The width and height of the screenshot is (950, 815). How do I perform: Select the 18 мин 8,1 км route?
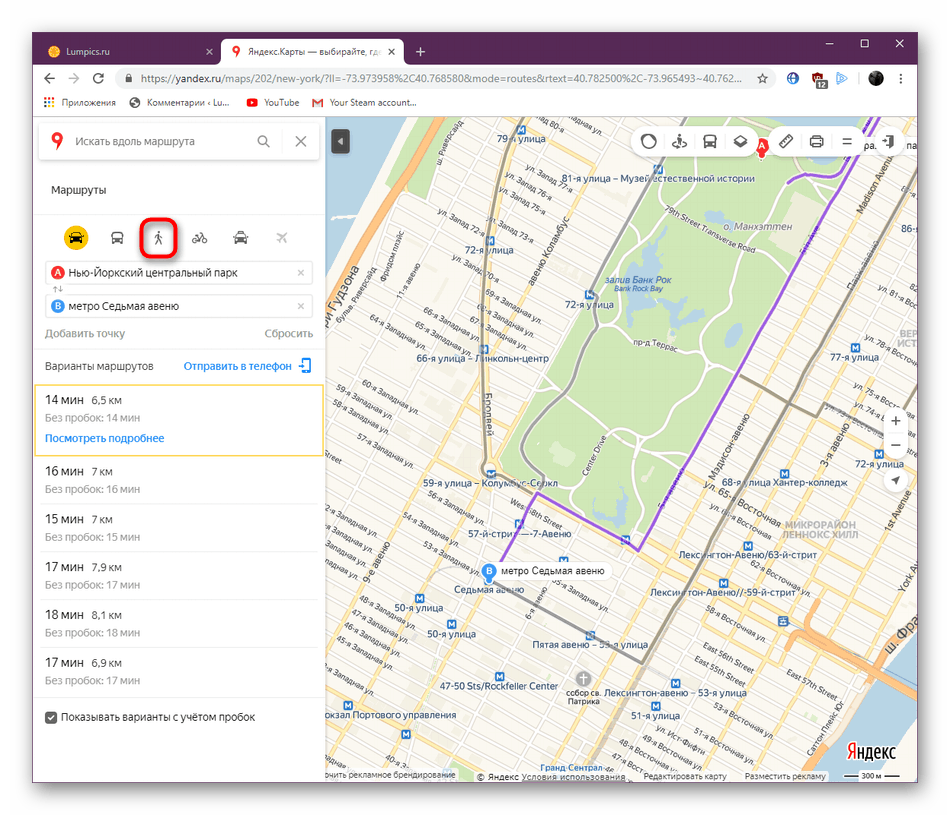[x=179, y=623]
